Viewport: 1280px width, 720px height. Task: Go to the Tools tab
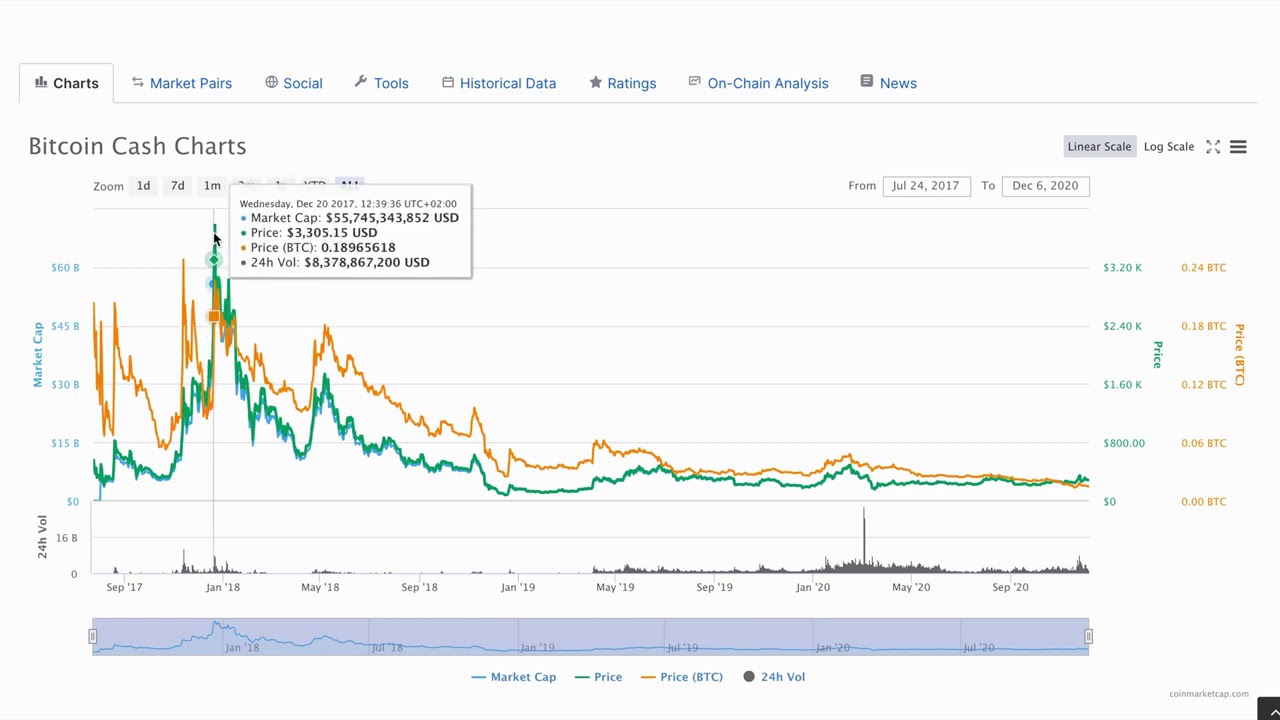coord(381,83)
